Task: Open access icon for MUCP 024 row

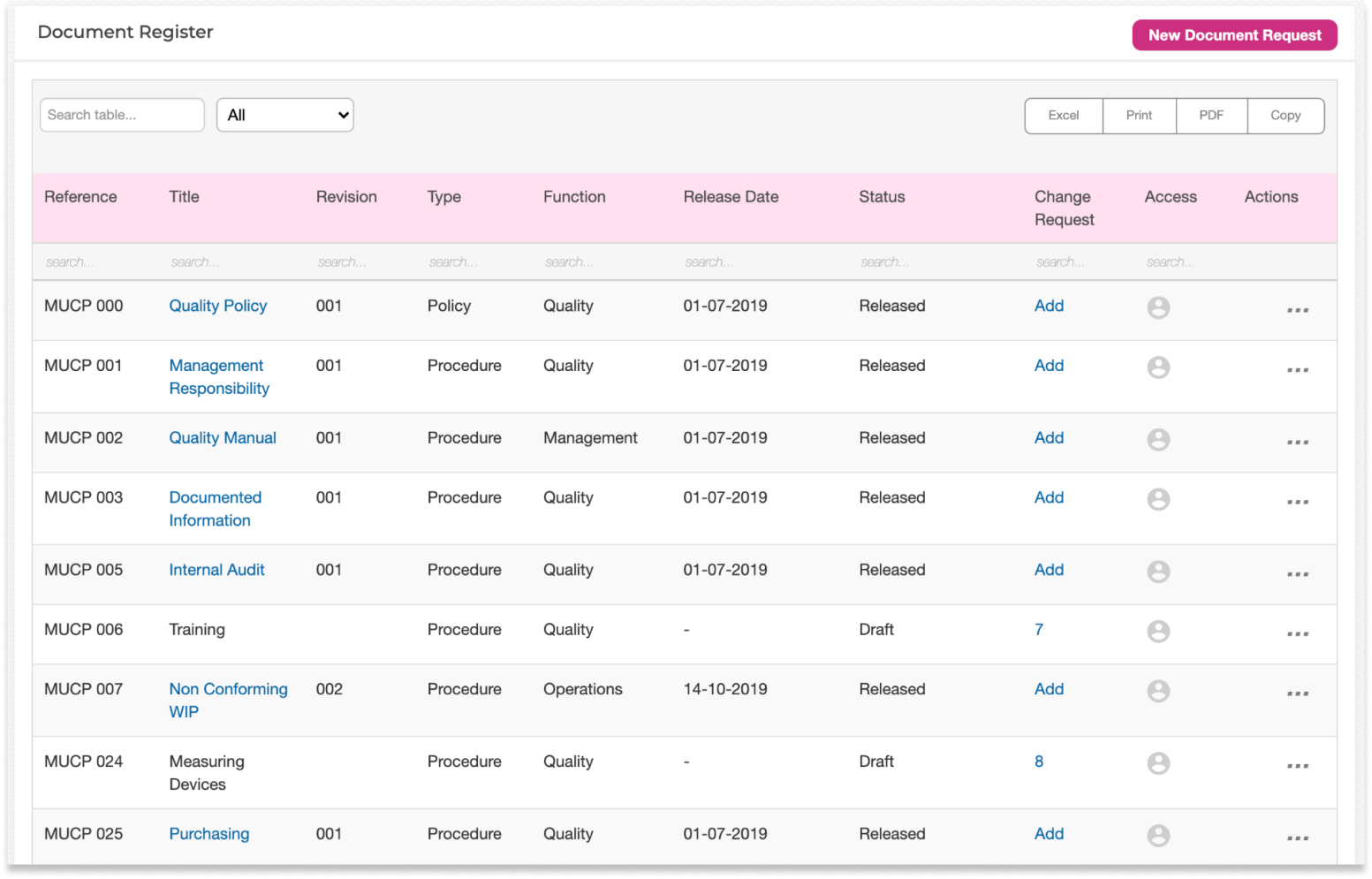Action: [1158, 764]
